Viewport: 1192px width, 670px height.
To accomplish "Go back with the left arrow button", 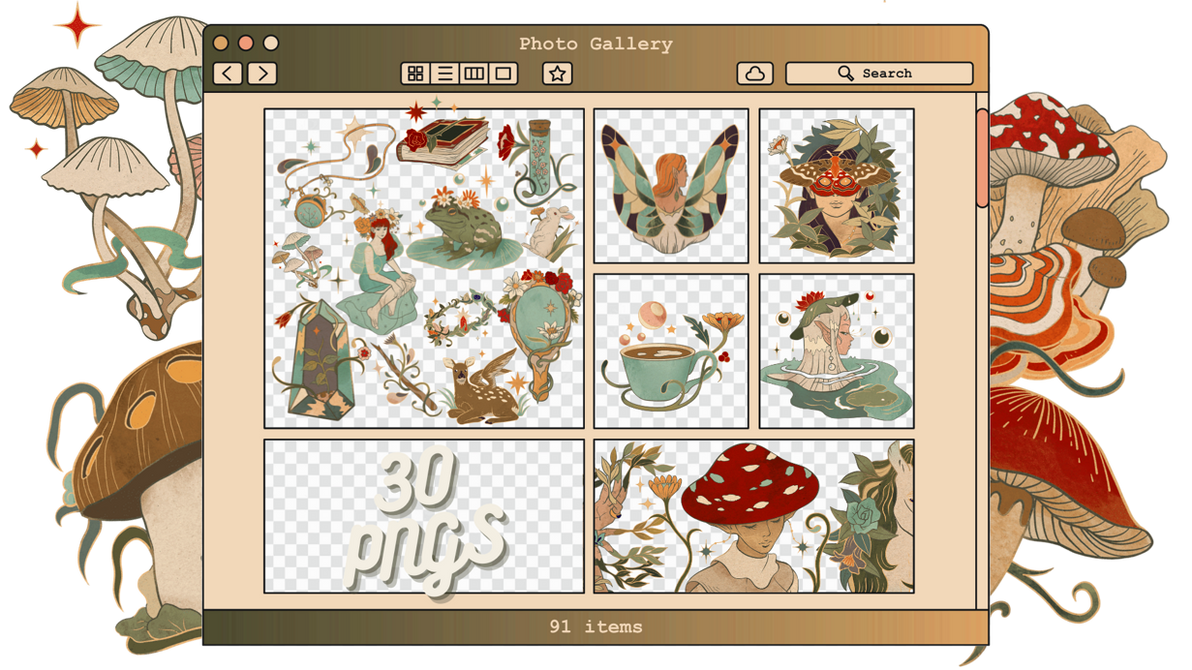I will point(228,73).
